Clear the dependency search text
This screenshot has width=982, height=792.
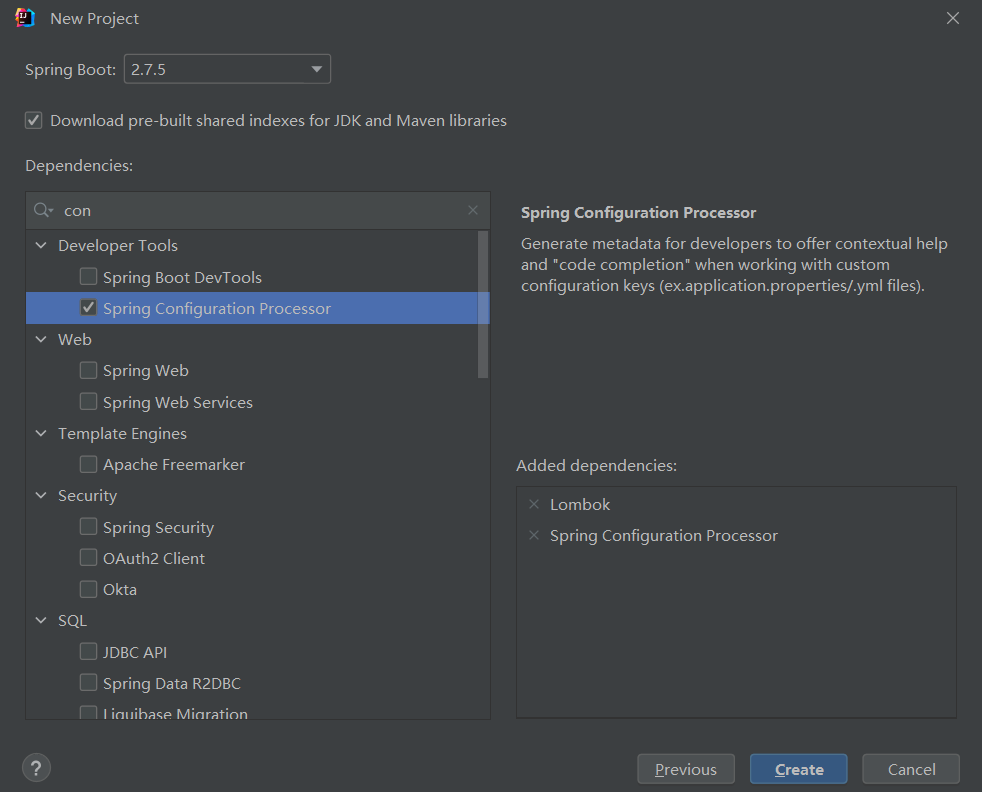click(x=473, y=210)
